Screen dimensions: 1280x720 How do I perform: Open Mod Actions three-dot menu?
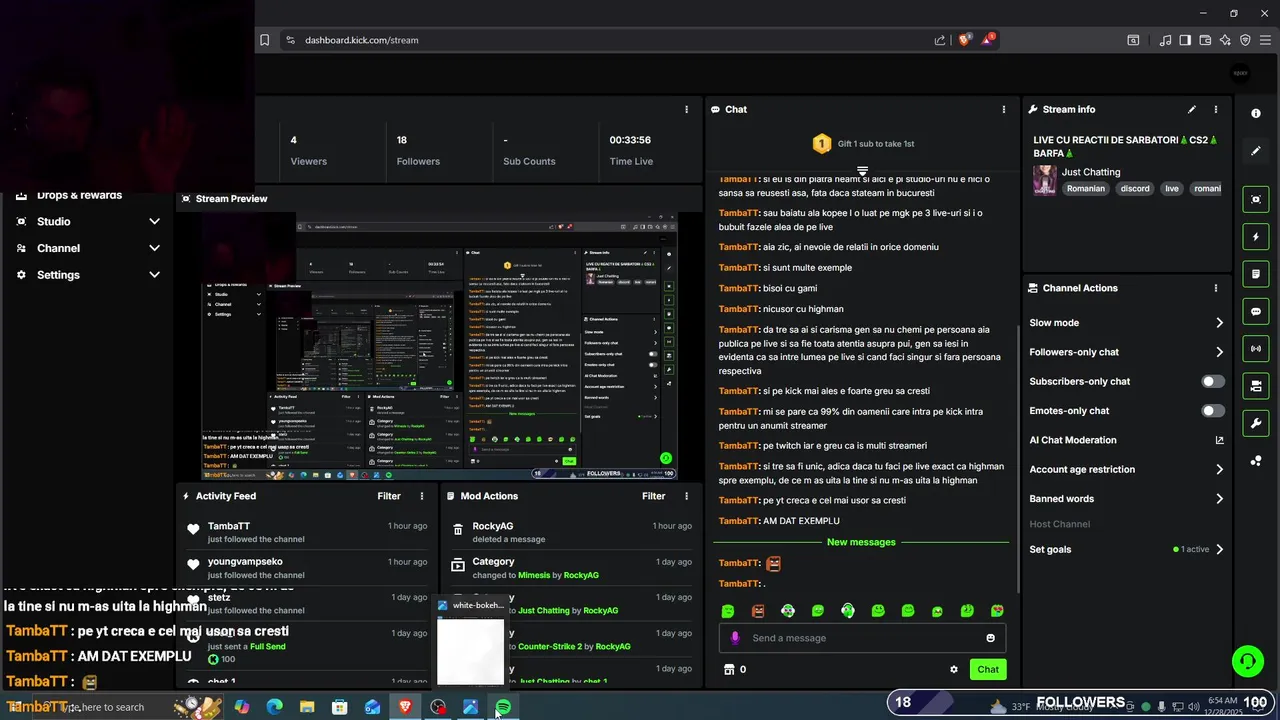(x=686, y=496)
